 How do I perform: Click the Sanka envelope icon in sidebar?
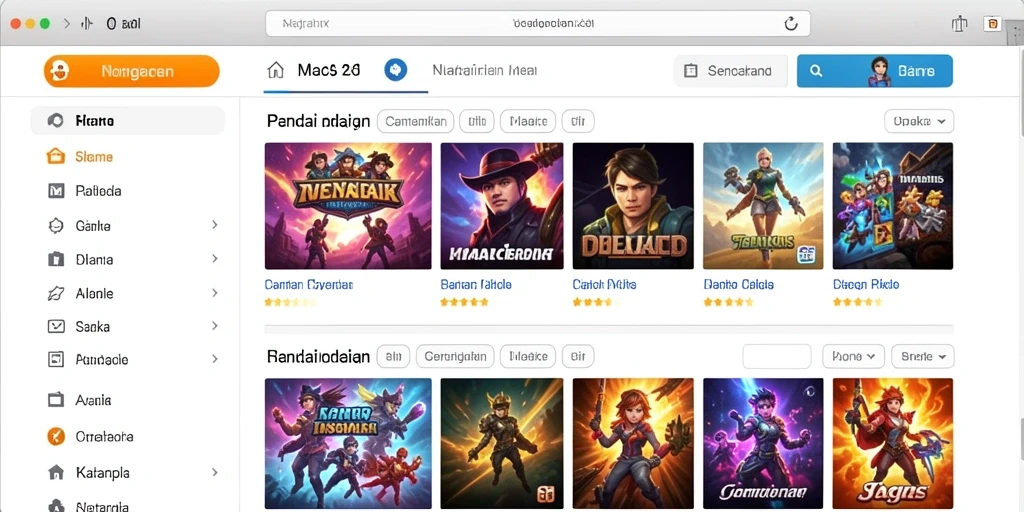point(56,326)
